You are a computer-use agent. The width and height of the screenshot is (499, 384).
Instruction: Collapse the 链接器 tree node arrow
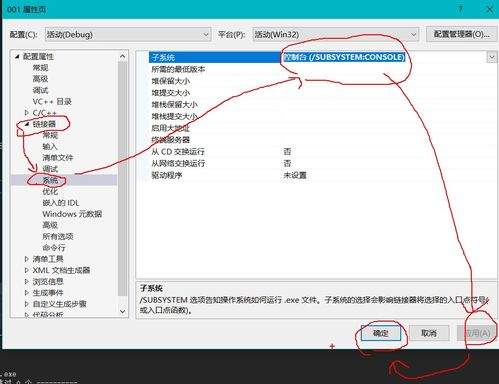pos(27,124)
